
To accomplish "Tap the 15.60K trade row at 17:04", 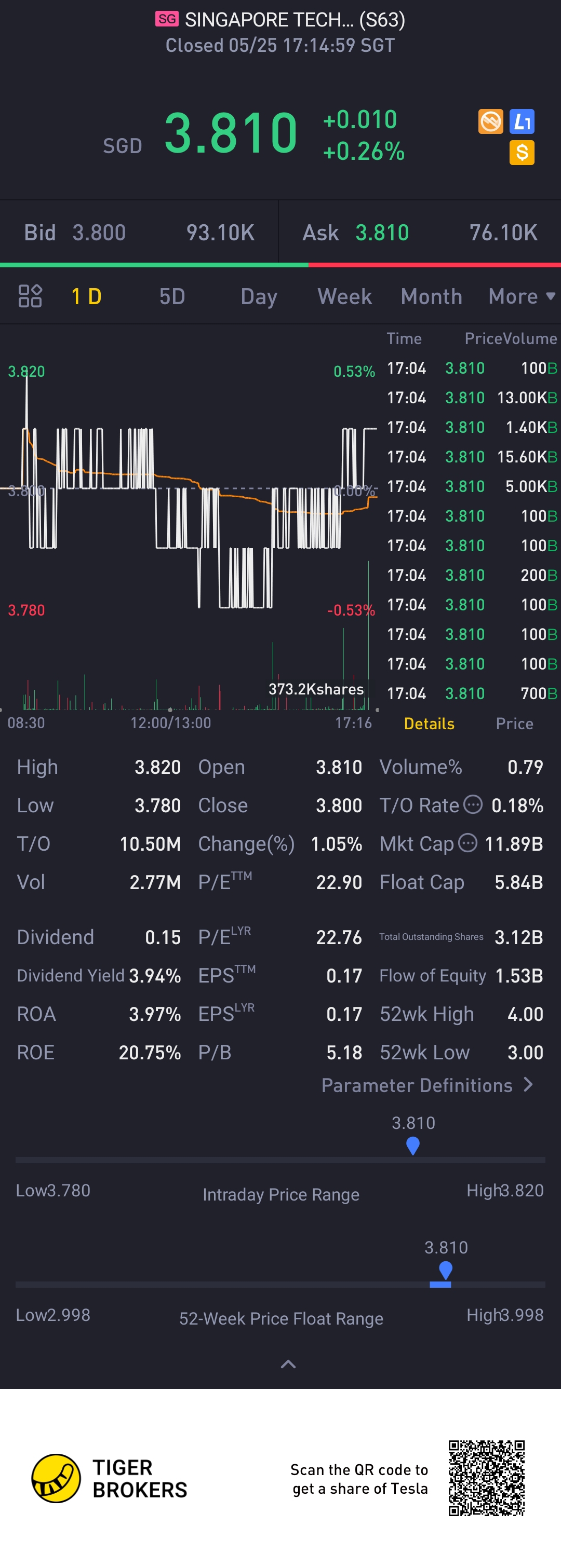I will coord(472,457).
